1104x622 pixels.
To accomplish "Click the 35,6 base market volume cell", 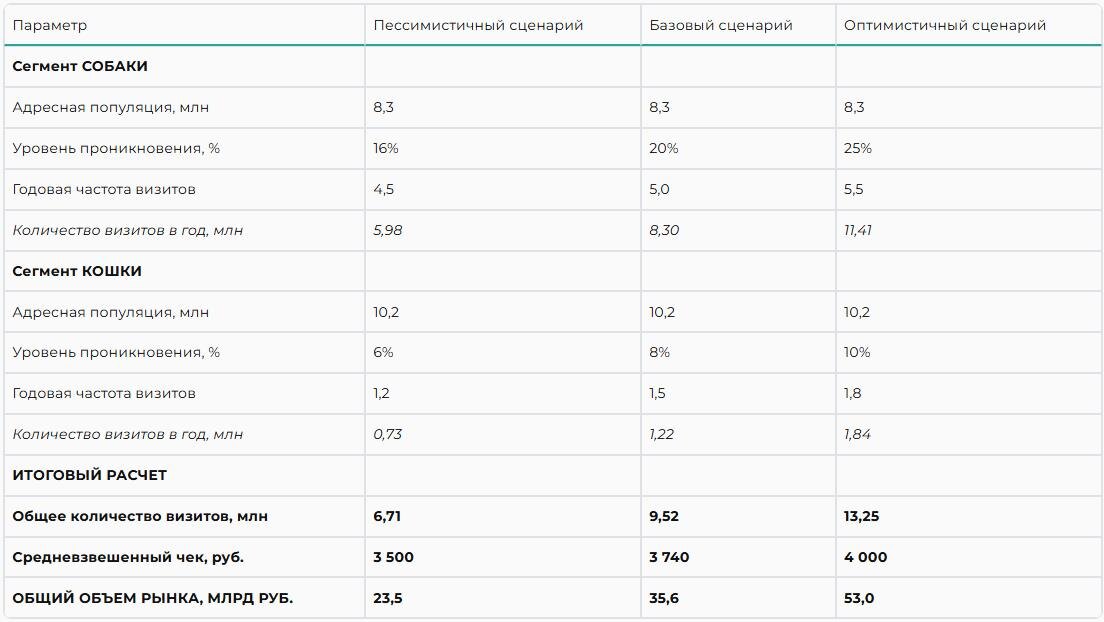I will 663,598.
